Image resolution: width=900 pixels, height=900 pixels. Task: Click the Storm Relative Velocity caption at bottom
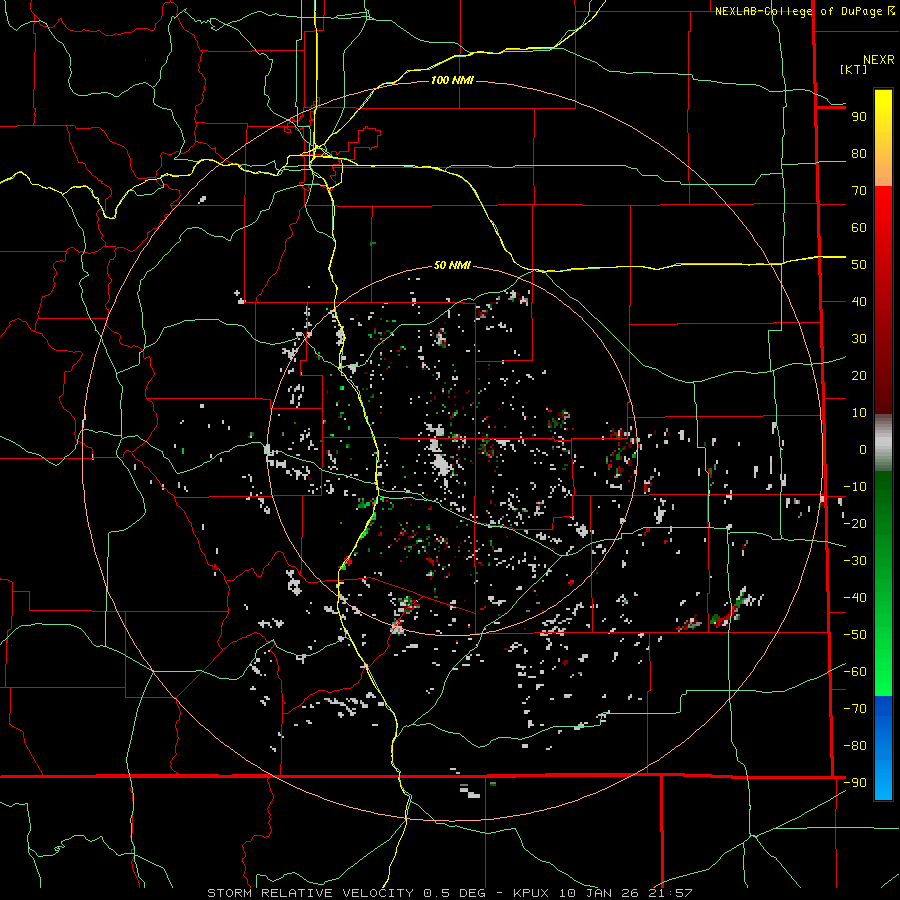pyautogui.click(x=449, y=893)
